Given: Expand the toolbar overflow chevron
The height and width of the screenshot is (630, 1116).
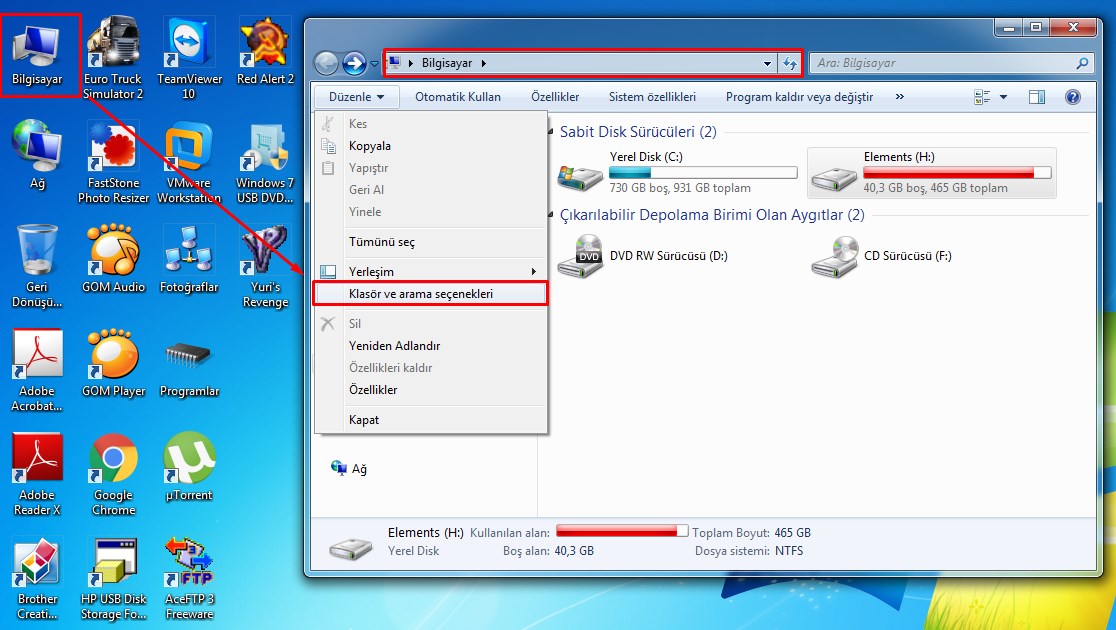Looking at the screenshot, I should (x=899, y=97).
